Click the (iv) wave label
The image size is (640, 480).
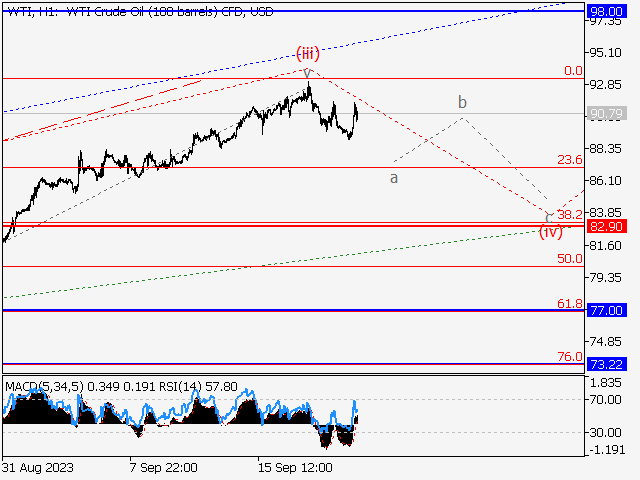pos(551,232)
